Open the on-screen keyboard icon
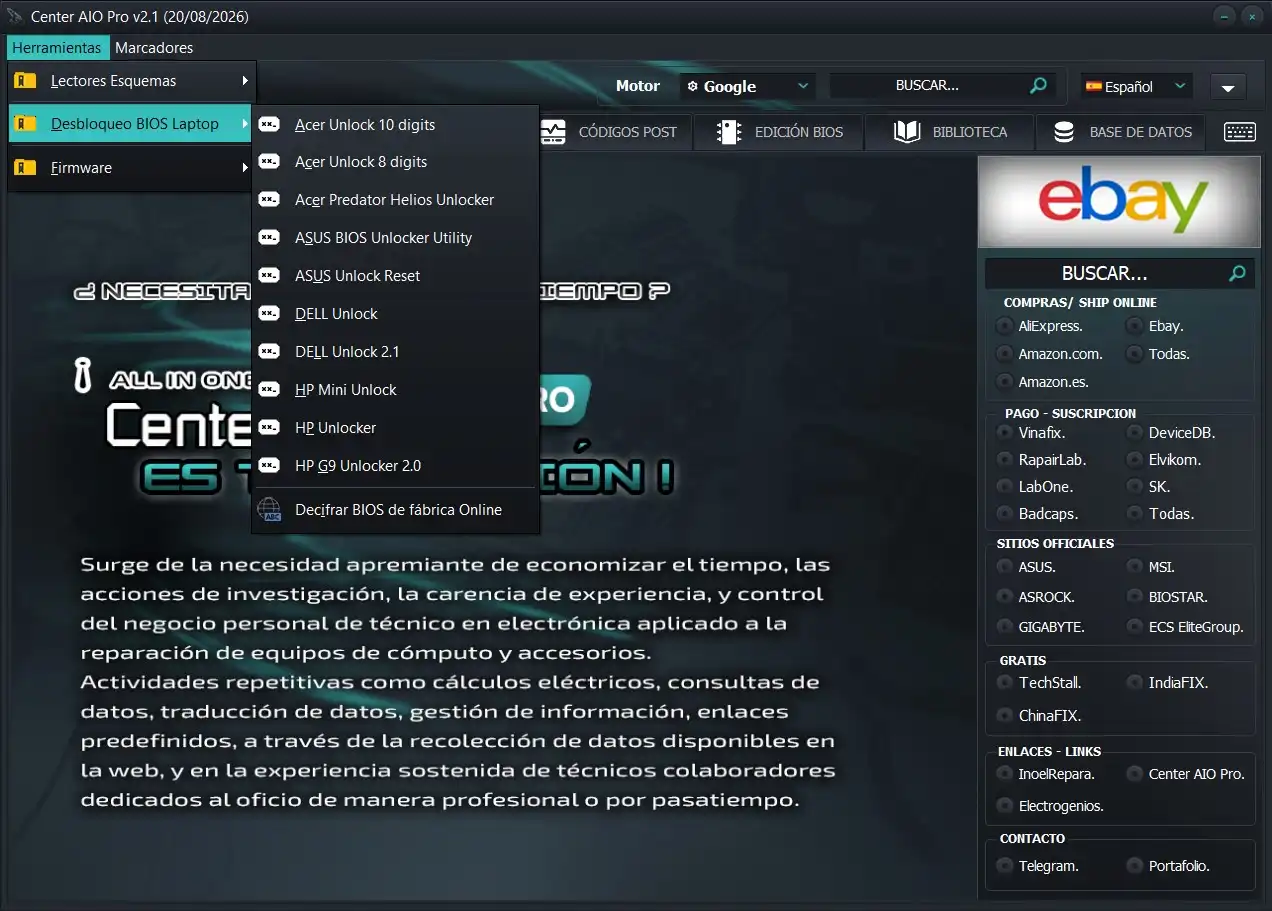The height and width of the screenshot is (911, 1272). pos(1240,132)
